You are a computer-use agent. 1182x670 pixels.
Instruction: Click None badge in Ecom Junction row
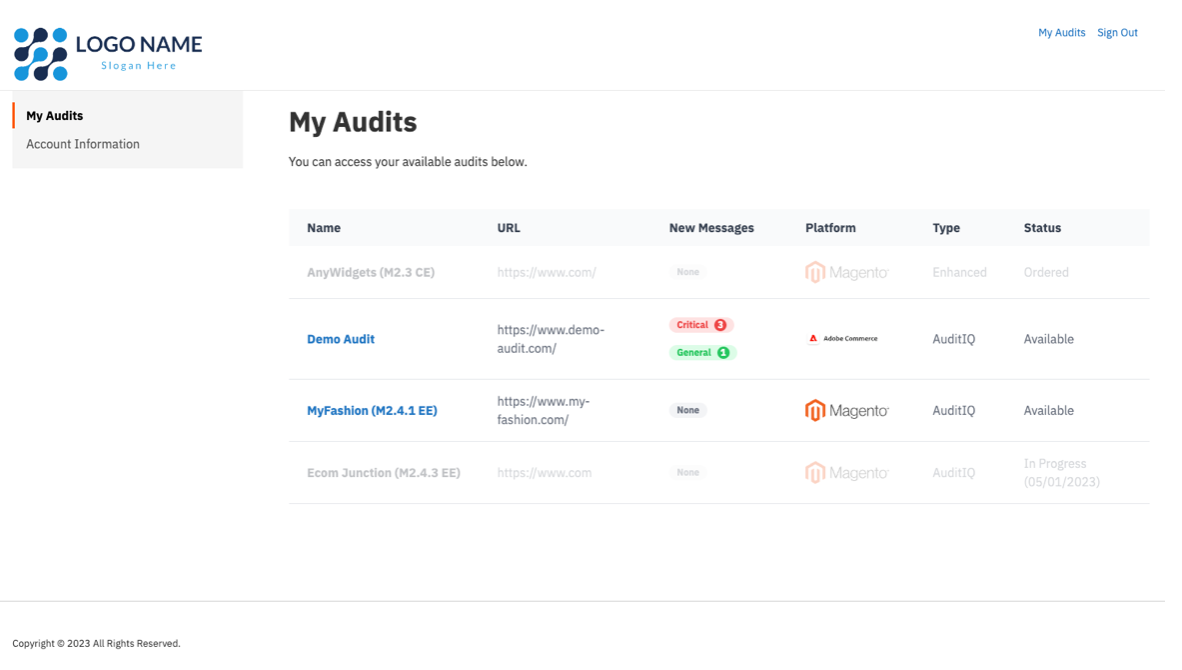687,473
